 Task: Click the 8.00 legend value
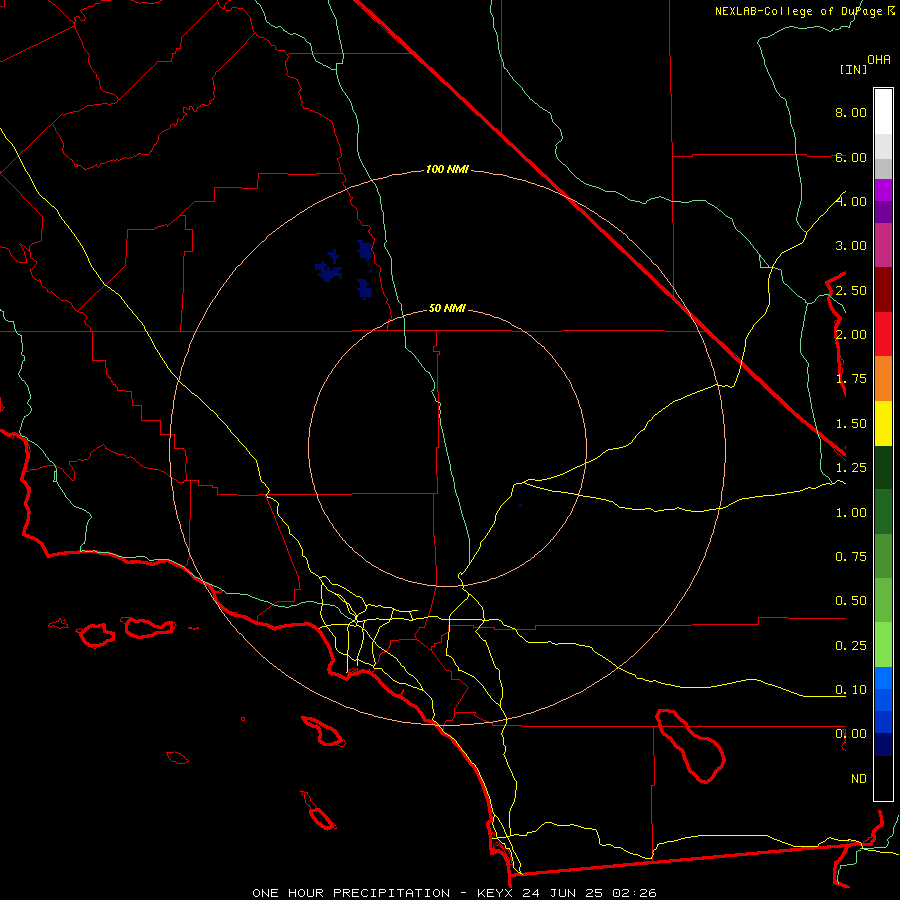click(851, 112)
